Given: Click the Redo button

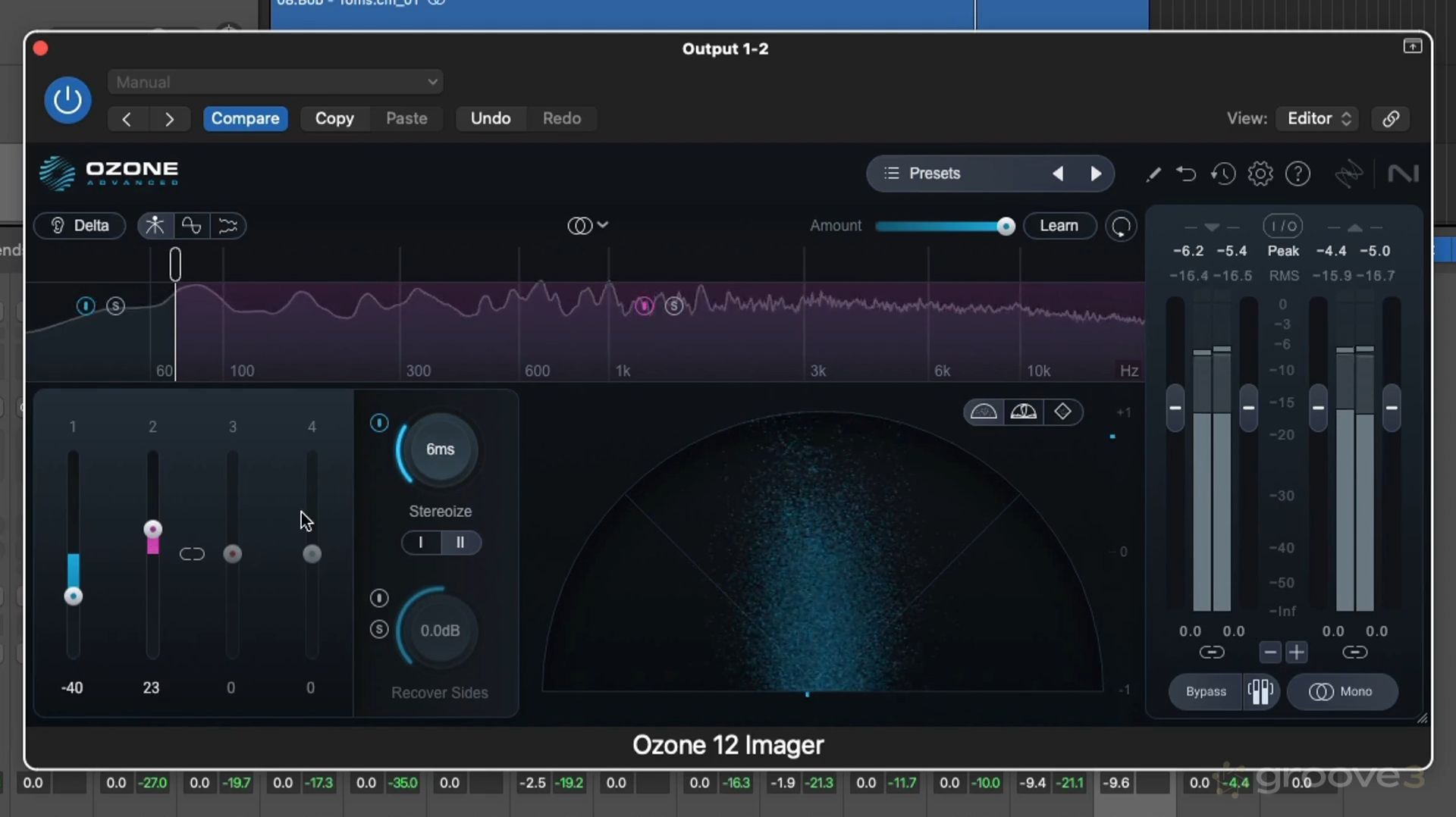Looking at the screenshot, I should [x=562, y=118].
